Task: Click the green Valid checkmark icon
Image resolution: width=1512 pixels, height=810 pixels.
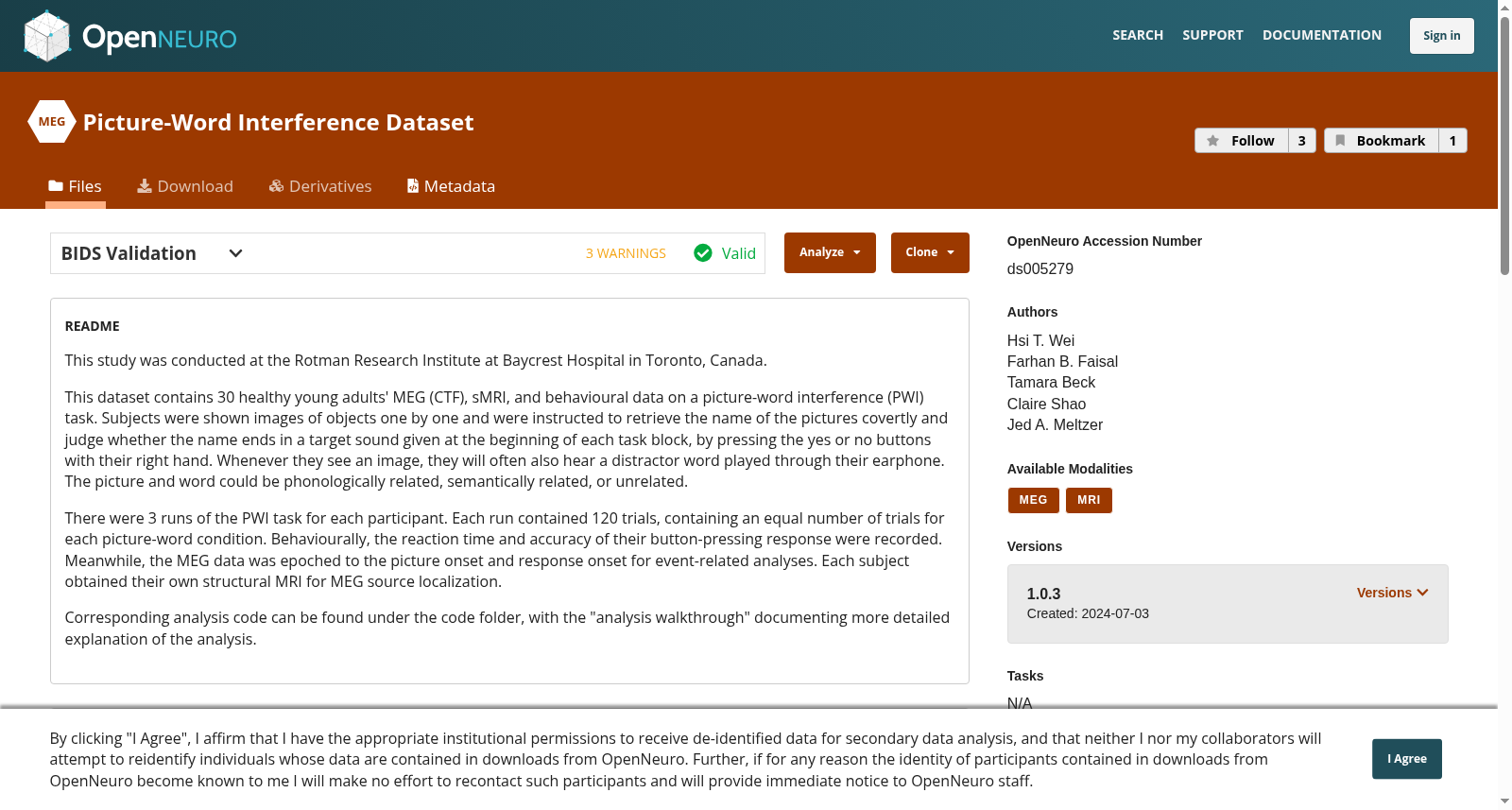Action: pos(703,253)
